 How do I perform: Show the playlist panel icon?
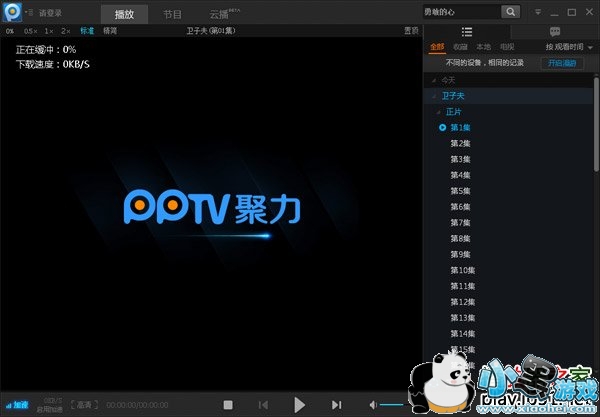tap(466, 32)
